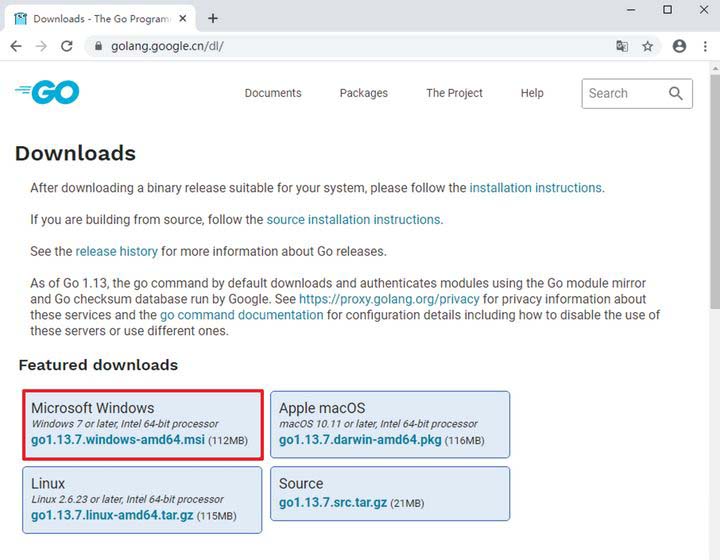
Task: Follow the installation instructions link
Action: click(x=537, y=188)
